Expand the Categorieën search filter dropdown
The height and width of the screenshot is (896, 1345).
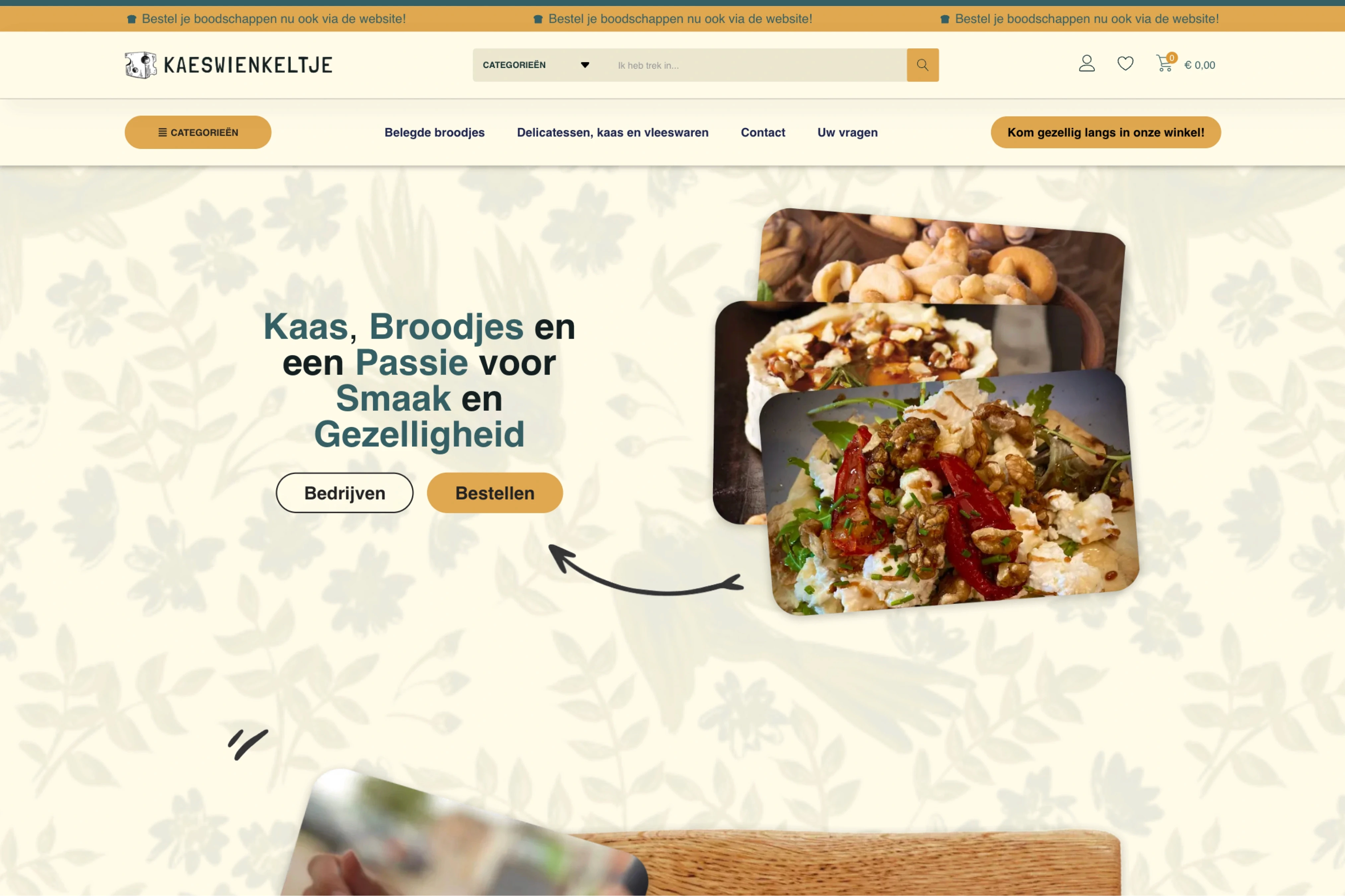pos(536,65)
